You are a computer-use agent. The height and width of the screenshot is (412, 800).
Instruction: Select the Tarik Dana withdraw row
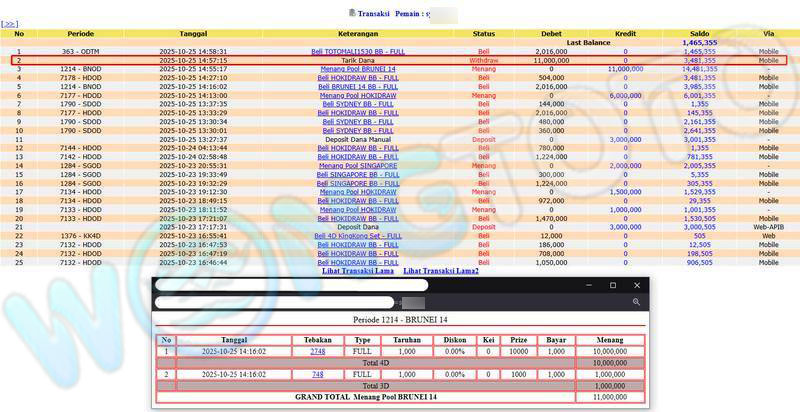[357, 60]
